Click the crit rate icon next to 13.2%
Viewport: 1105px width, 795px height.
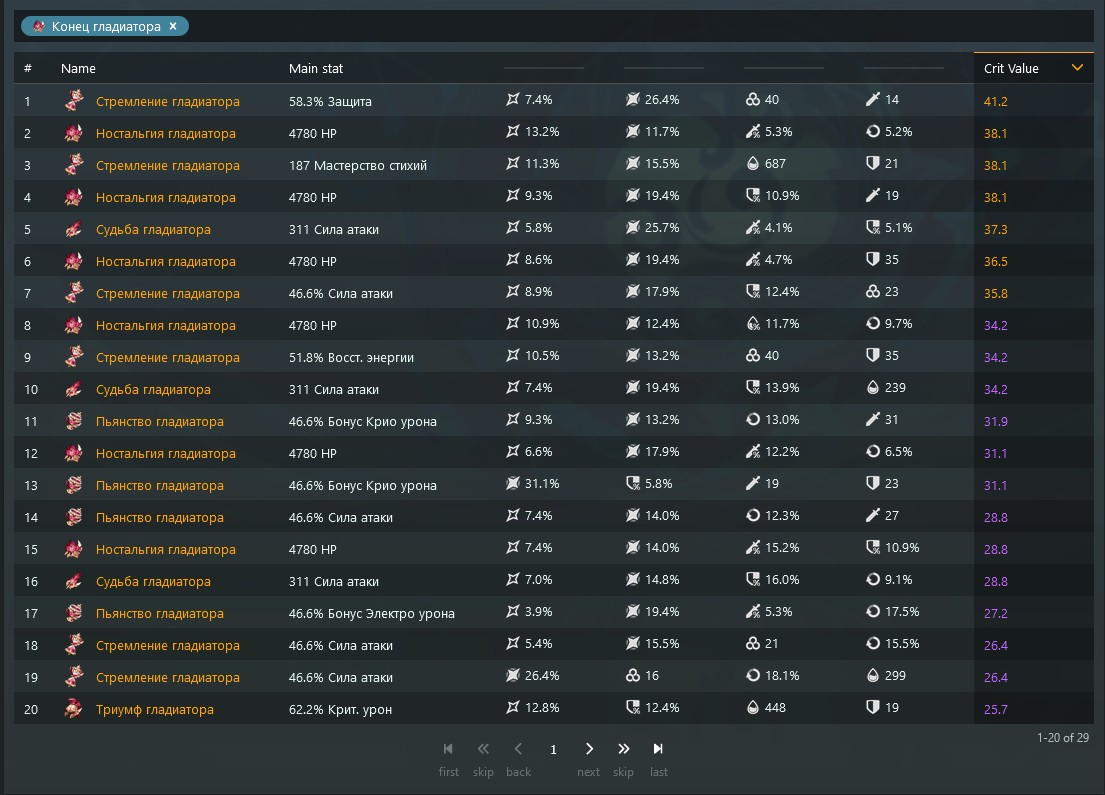(513, 131)
